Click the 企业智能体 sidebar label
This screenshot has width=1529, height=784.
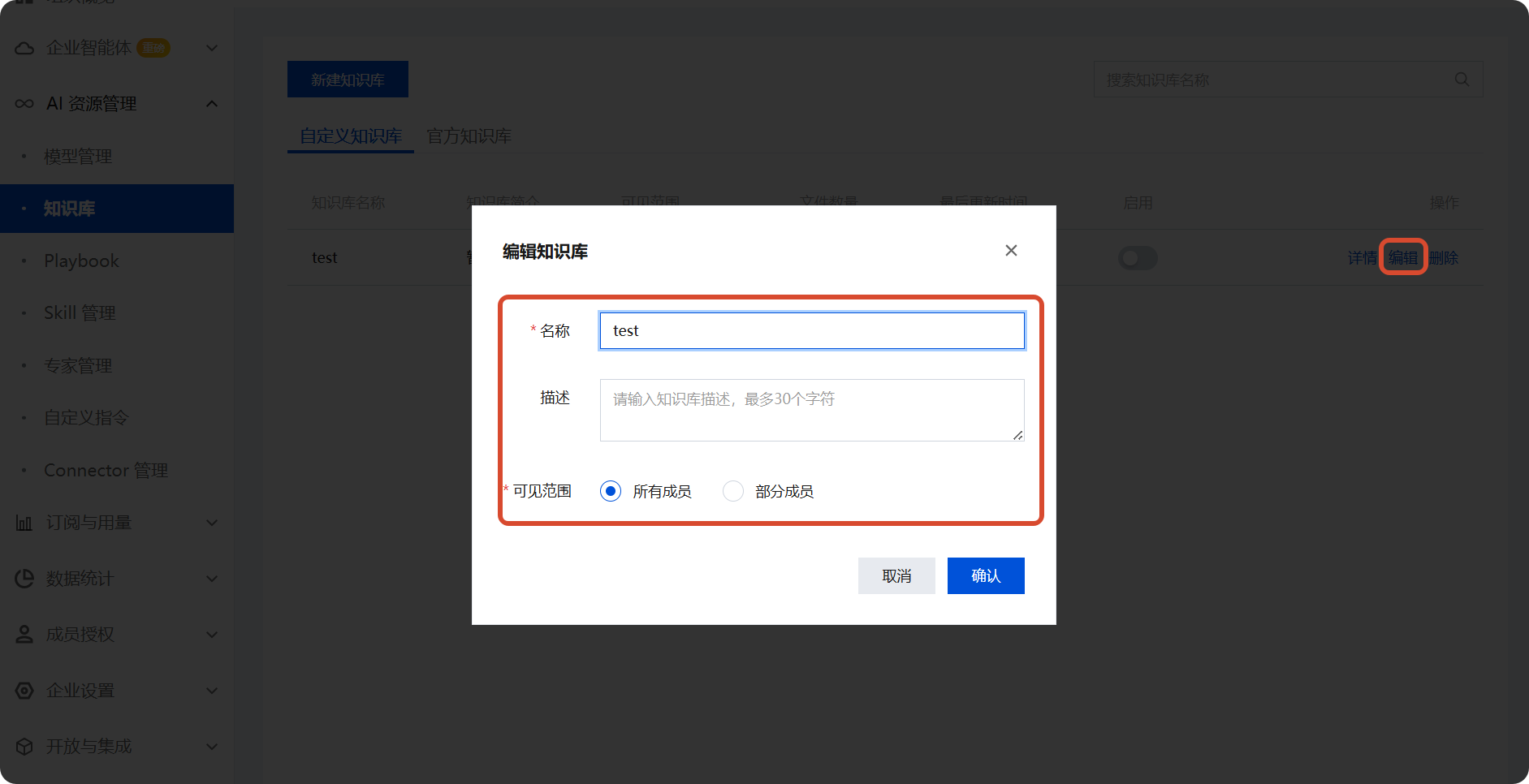[x=89, y=48]
